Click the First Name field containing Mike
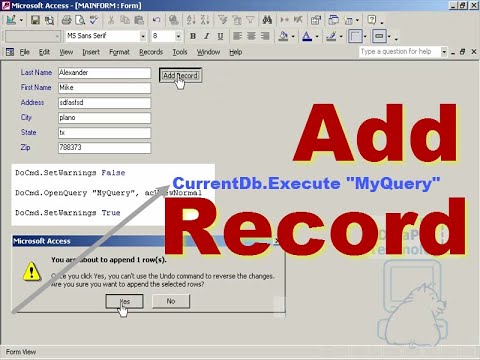480x360 pixels. click(104, 88)
